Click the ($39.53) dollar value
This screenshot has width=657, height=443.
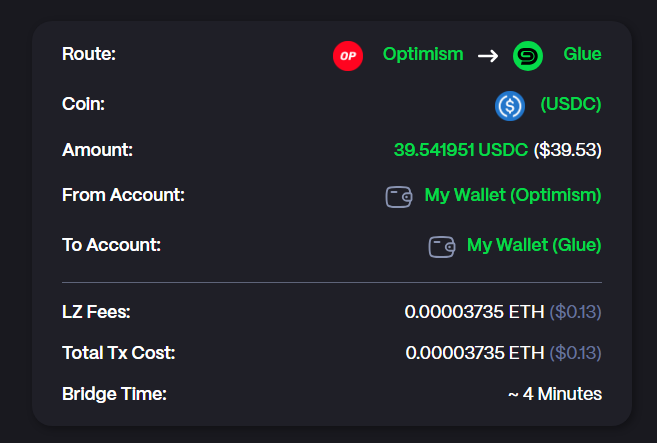(568, 150)
